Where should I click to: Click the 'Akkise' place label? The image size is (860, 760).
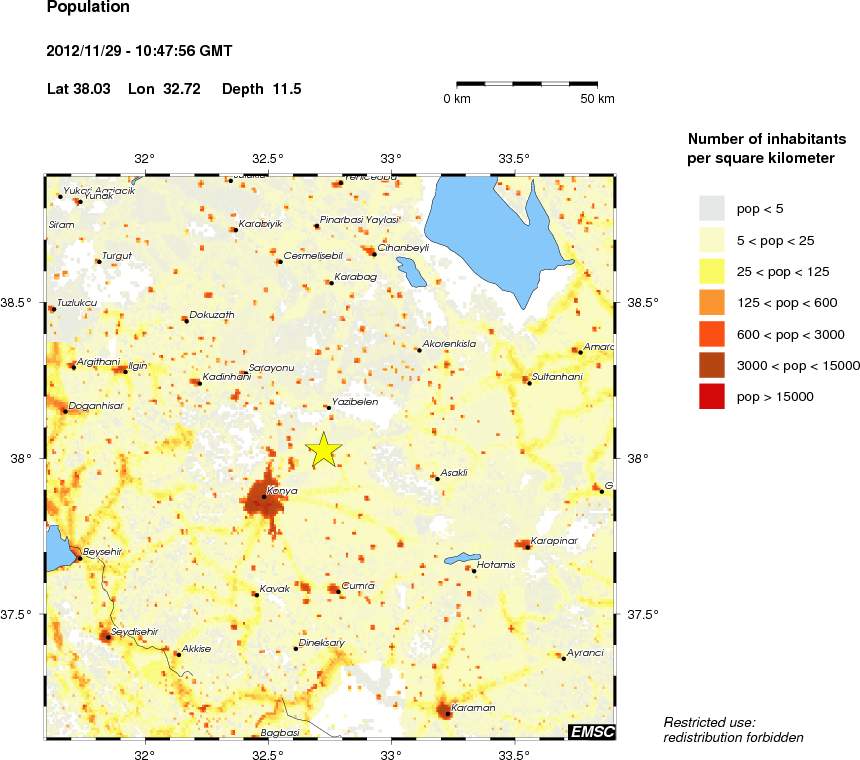(196, 649)
